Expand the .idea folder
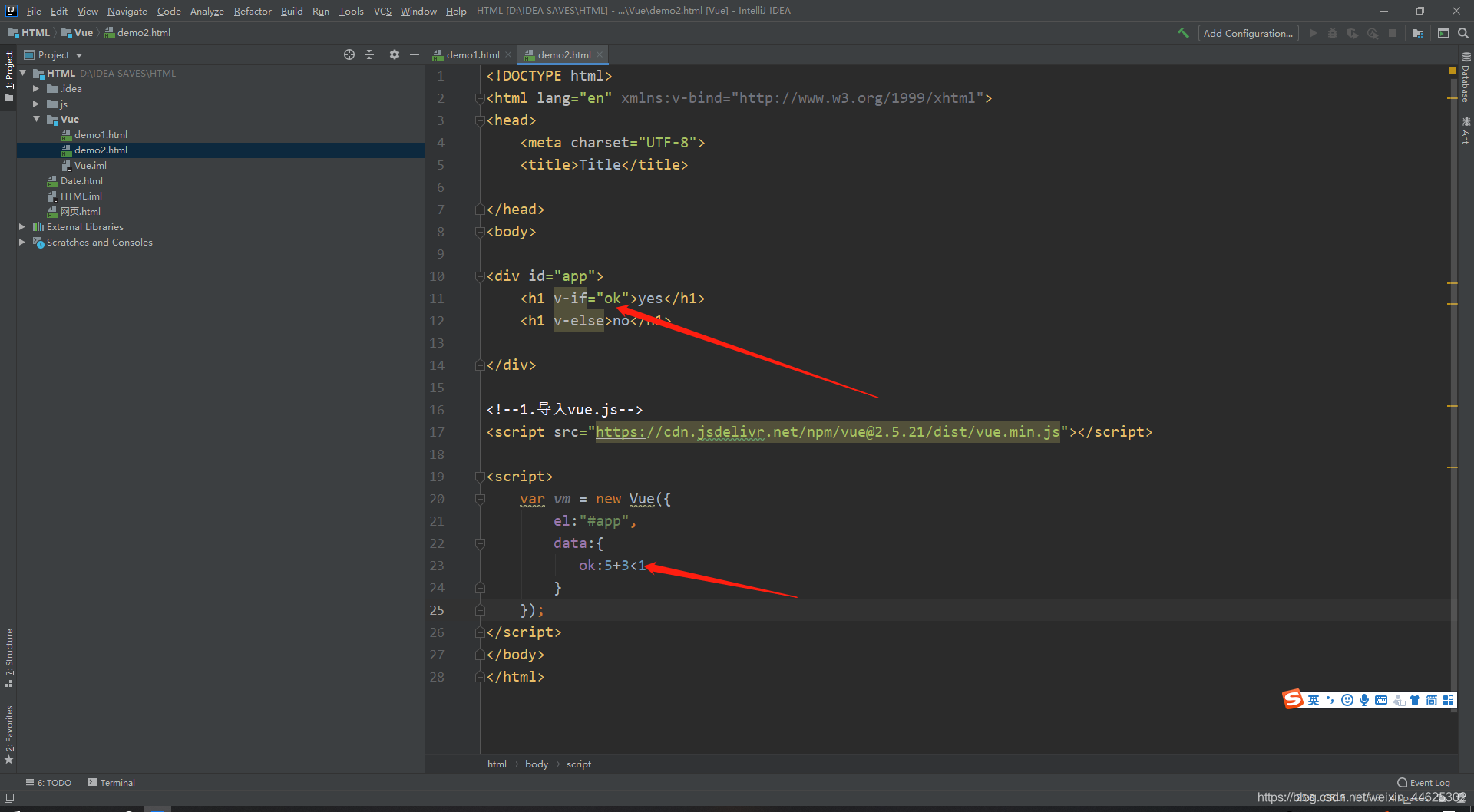 point(36,88)
